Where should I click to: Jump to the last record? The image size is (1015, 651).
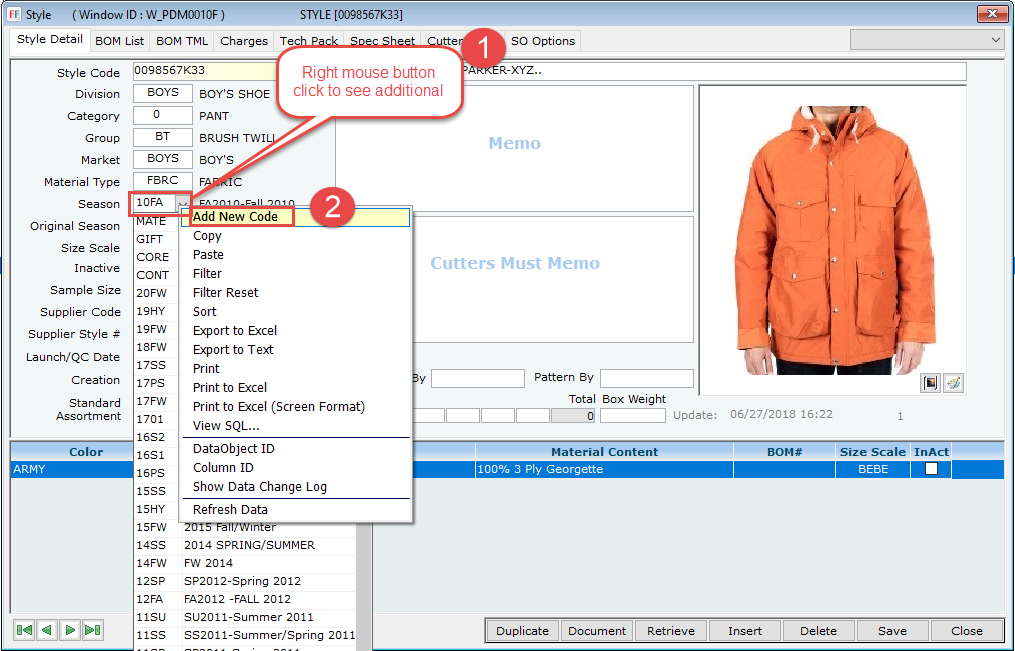click(x=92, y=630)
